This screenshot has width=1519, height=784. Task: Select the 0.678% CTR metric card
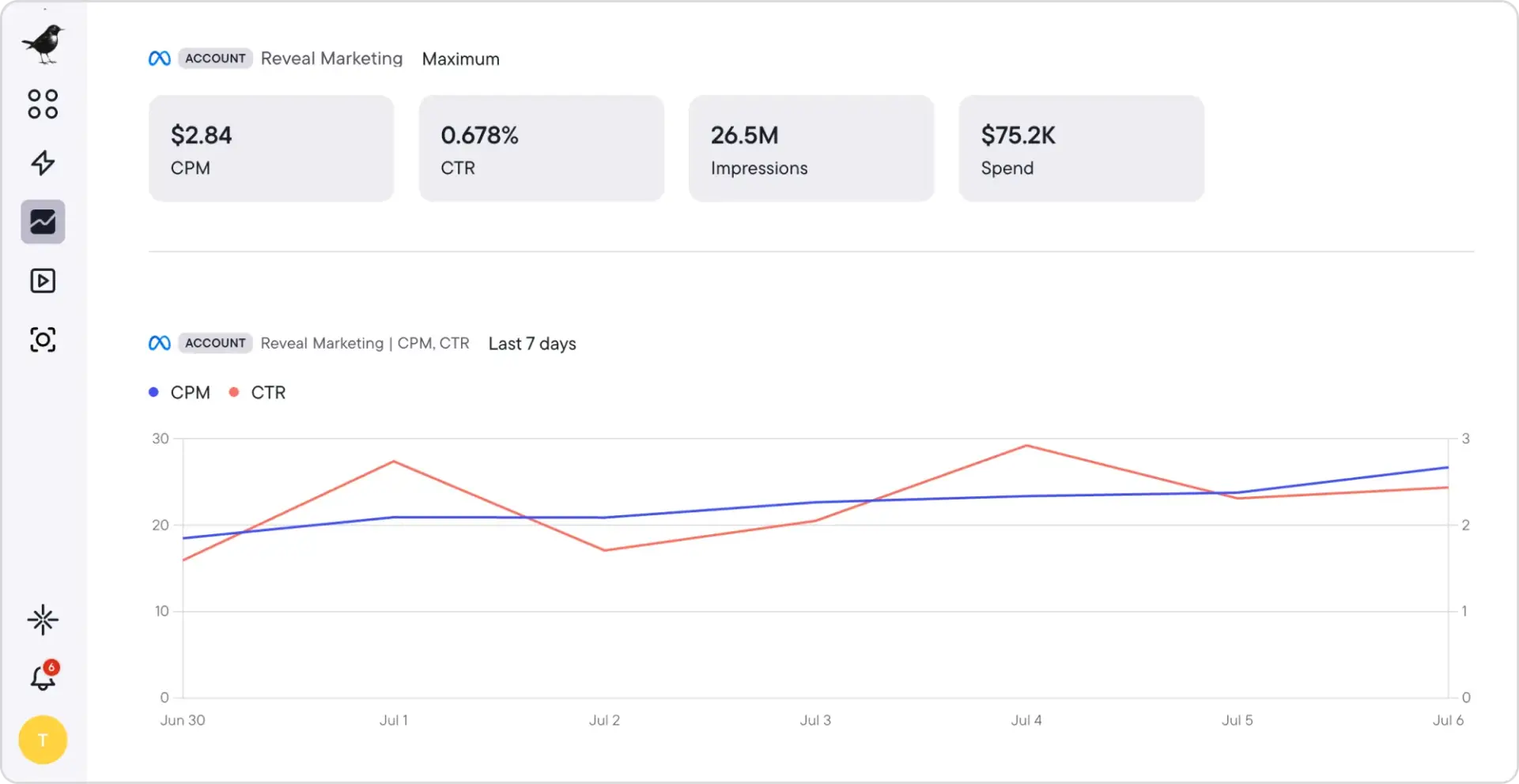coord(542,149)
